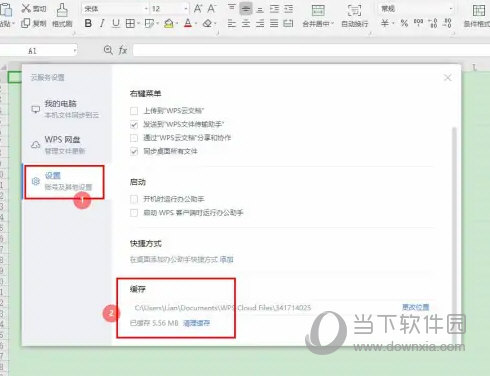Viewport: 490px width, 376px height.
Task: Uncheck the sync desktop files (同步桌面) checkbox
Action: 134,152
